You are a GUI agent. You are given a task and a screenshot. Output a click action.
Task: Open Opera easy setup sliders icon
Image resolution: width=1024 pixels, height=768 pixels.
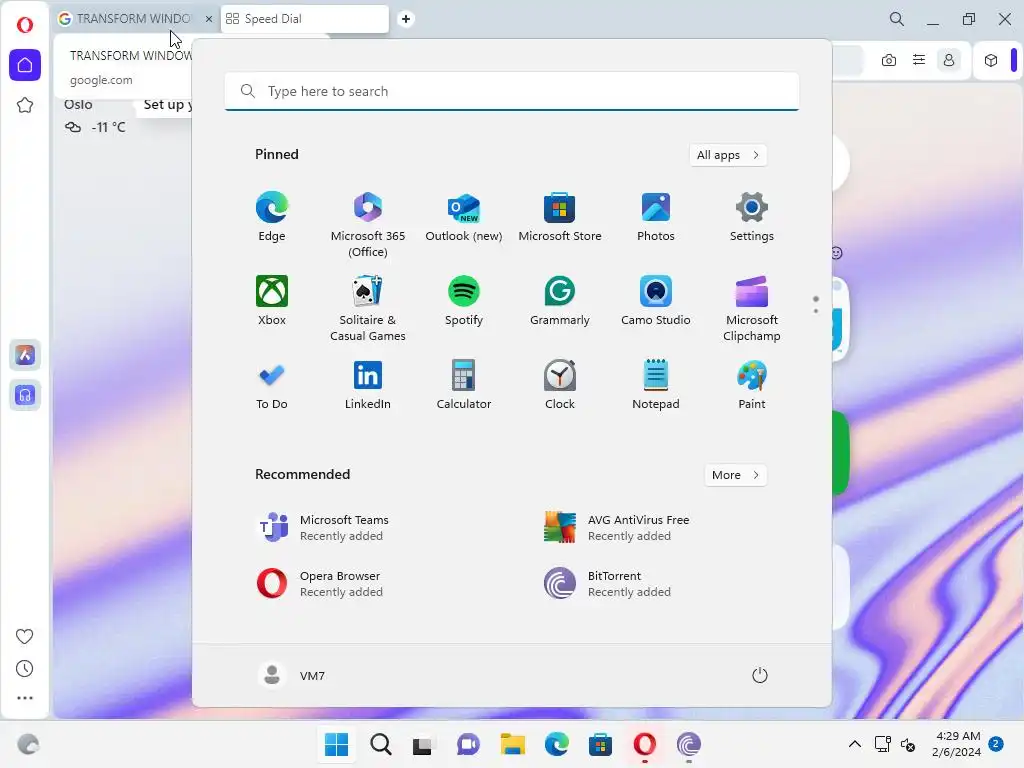tap(919, 60)
